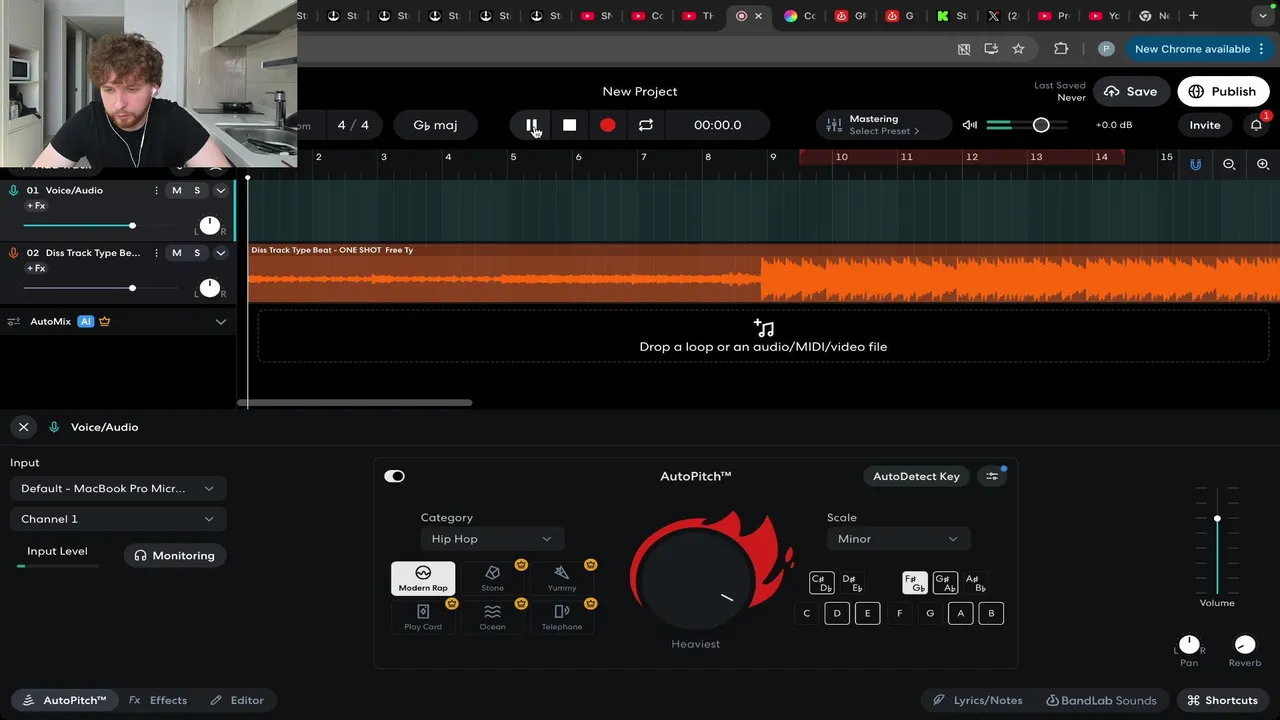Open the notifications bell
Image resolution: width=1280 pixels, height=720 pixels.
1256,125
